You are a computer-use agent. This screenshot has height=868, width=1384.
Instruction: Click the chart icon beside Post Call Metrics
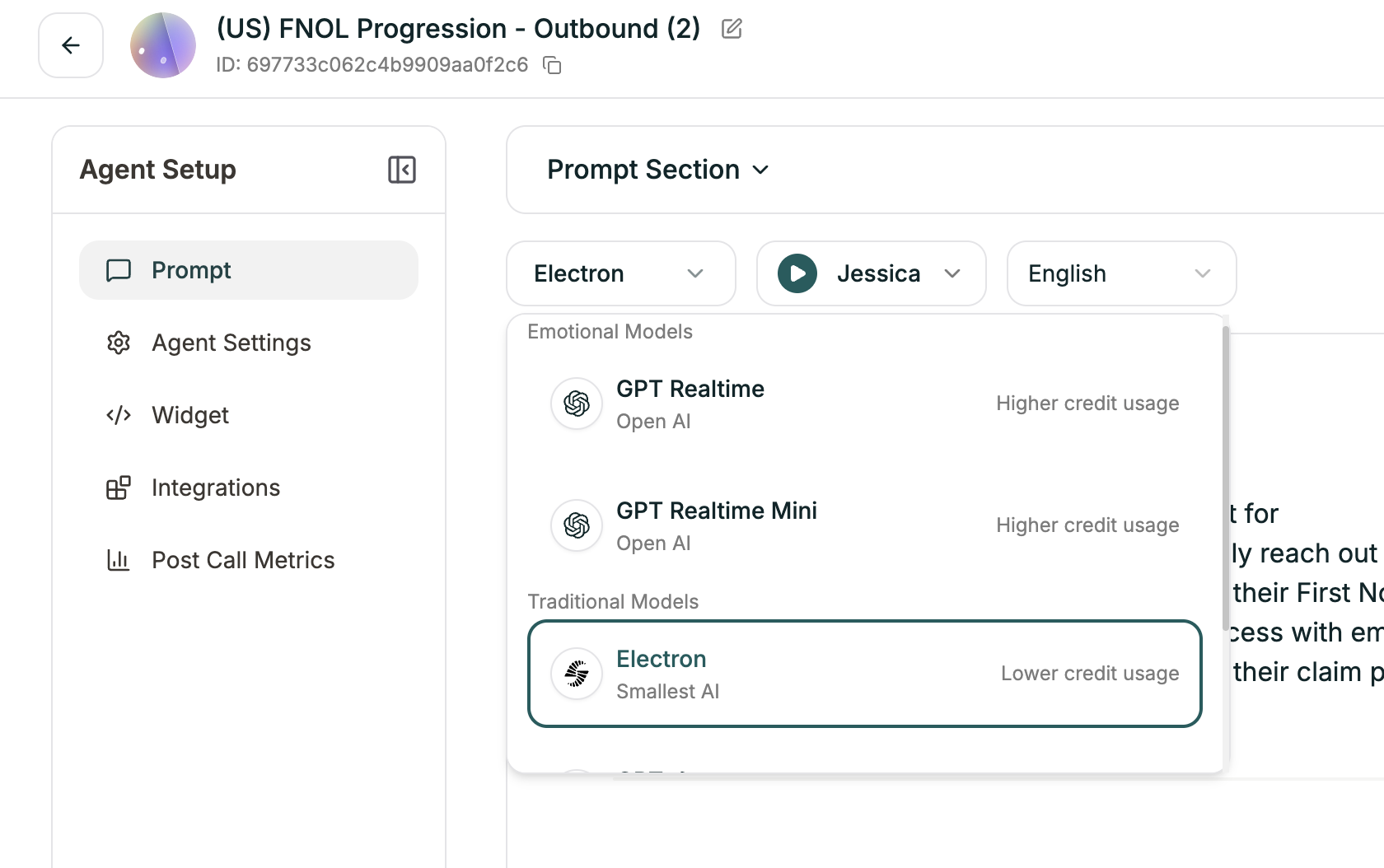pos(119,560)
